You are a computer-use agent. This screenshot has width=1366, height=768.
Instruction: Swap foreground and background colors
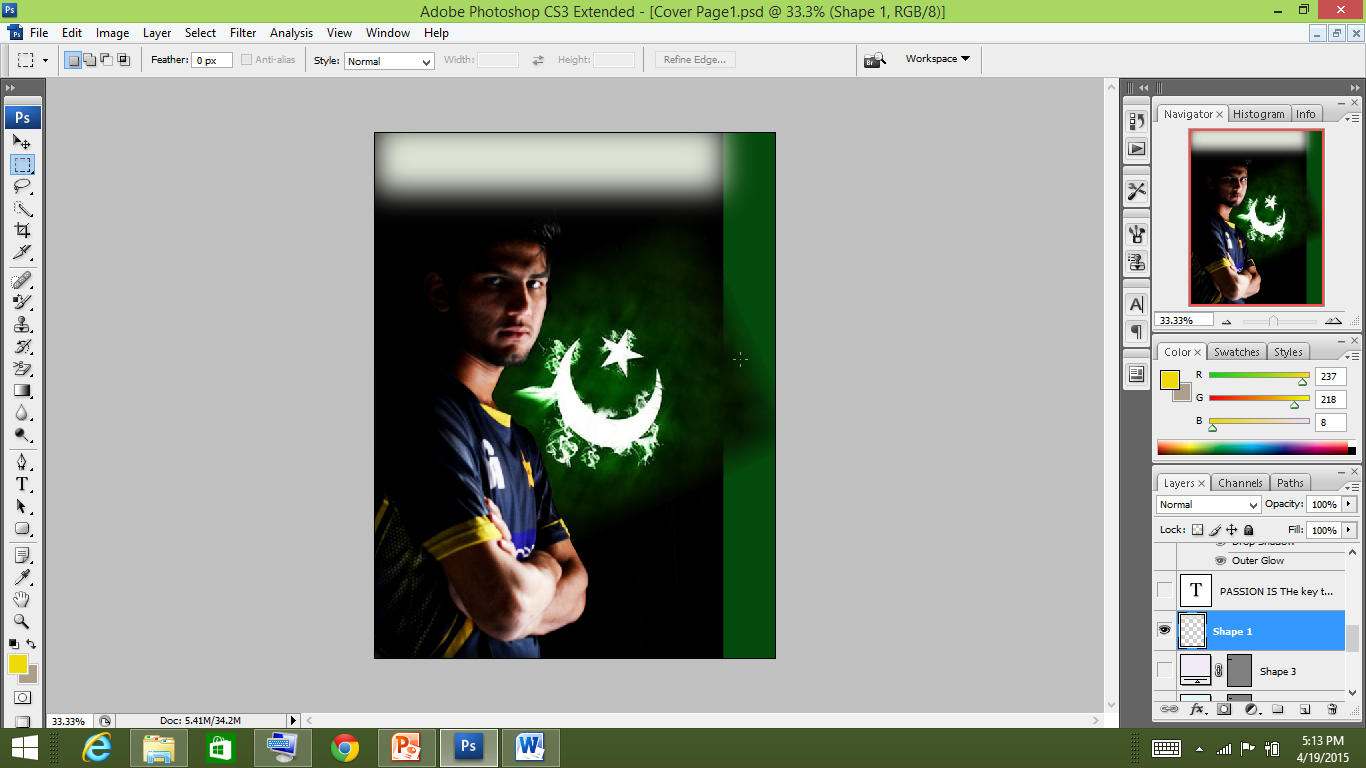click(31, 644)
